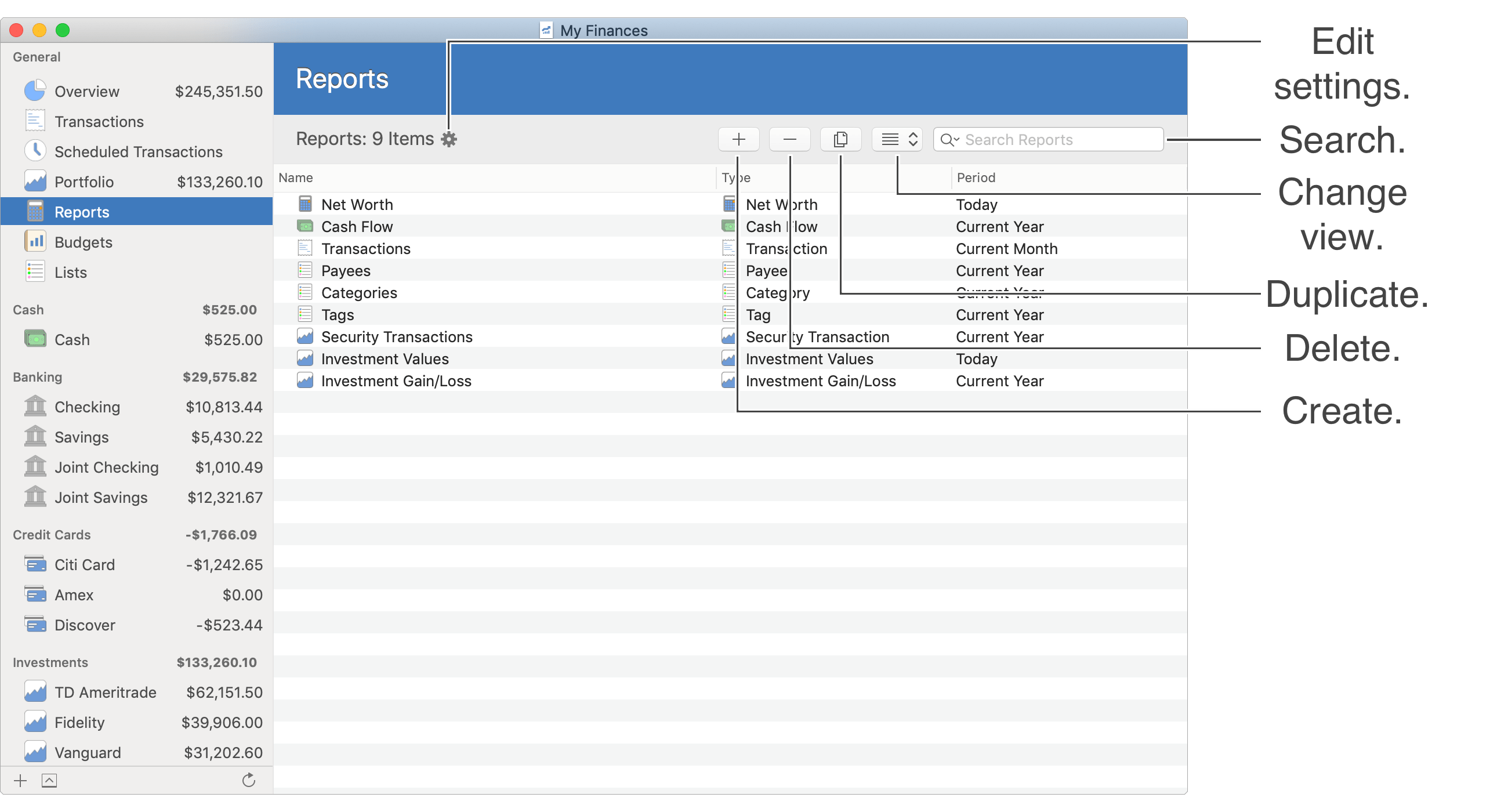Open Overview in the sidebar
The height and width of the screenshot is (812, 1508).
pyautogui.click(x=86, y=91)
